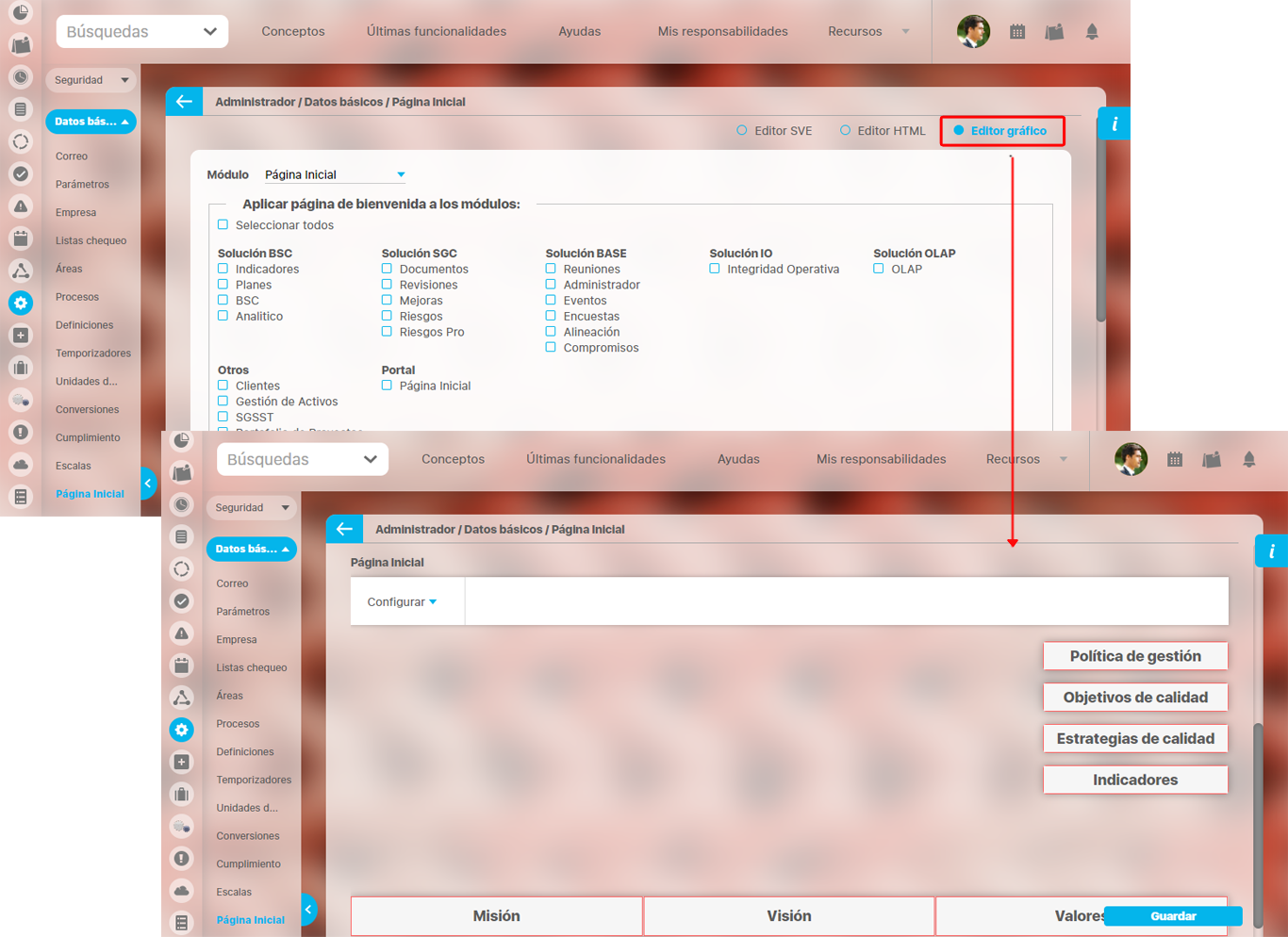Select the Editor gráfico radio button
The height and width of the screenshot is (937, 1288).
click(959, 131)
